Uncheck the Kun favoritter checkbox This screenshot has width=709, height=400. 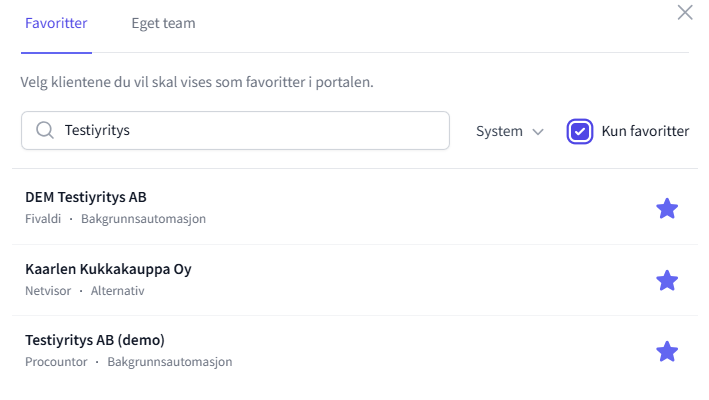(579, 131)
